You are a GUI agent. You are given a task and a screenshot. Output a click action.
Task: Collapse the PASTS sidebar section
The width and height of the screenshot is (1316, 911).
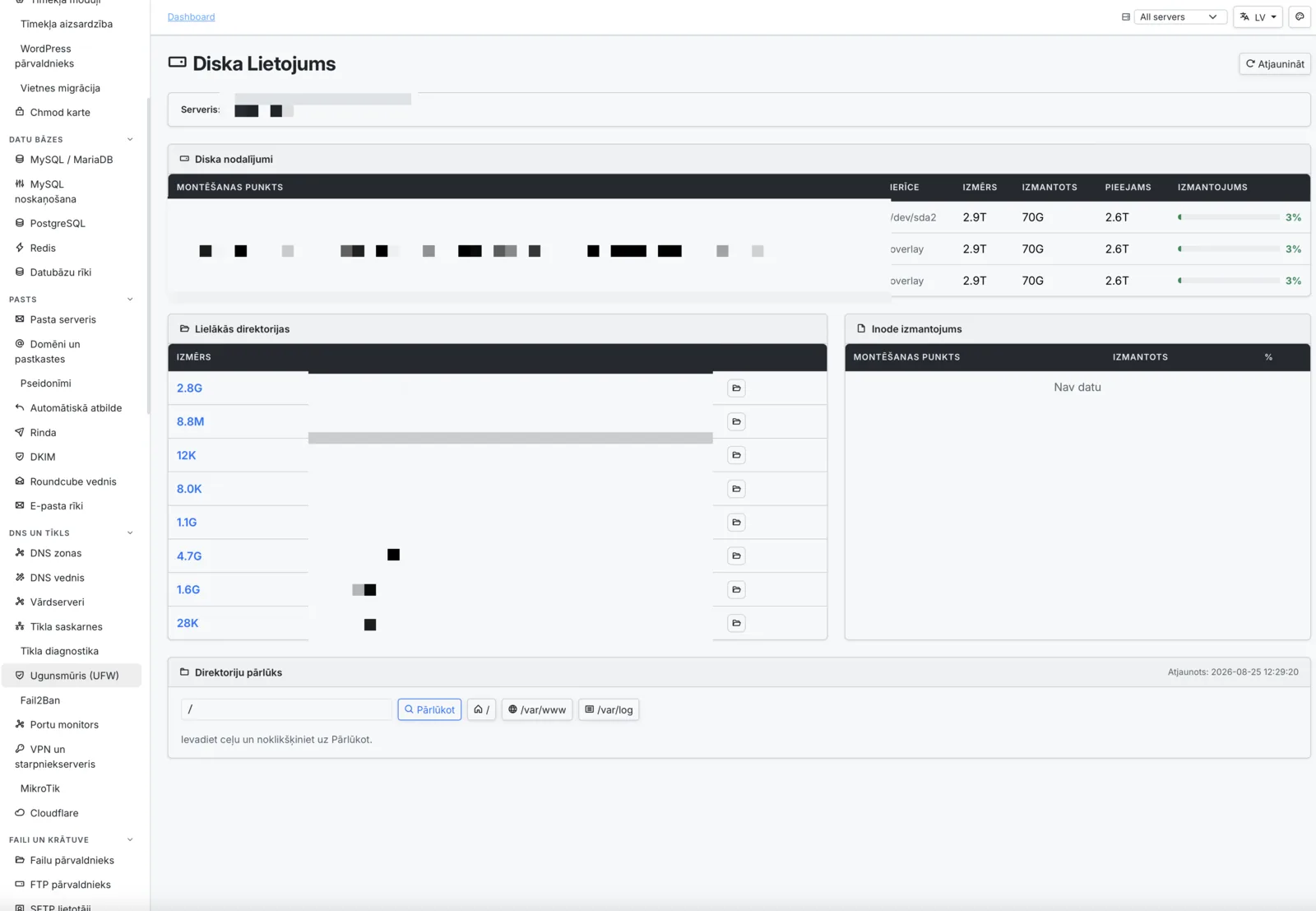pos(130,300)
